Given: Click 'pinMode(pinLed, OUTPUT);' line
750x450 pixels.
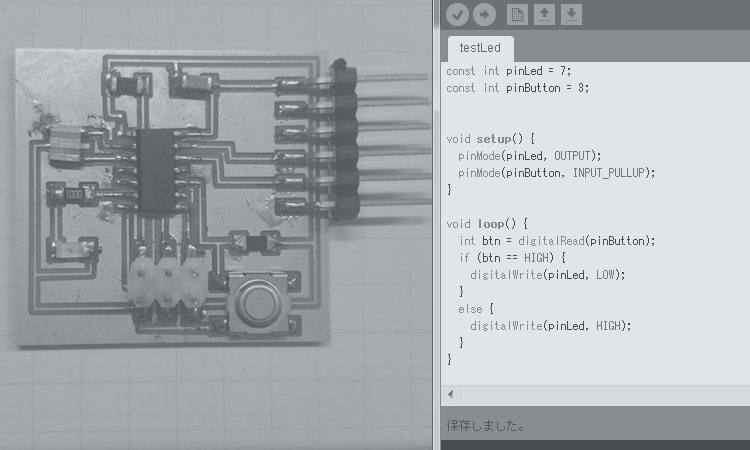Looking at the screenshot, I should [529, 156].
